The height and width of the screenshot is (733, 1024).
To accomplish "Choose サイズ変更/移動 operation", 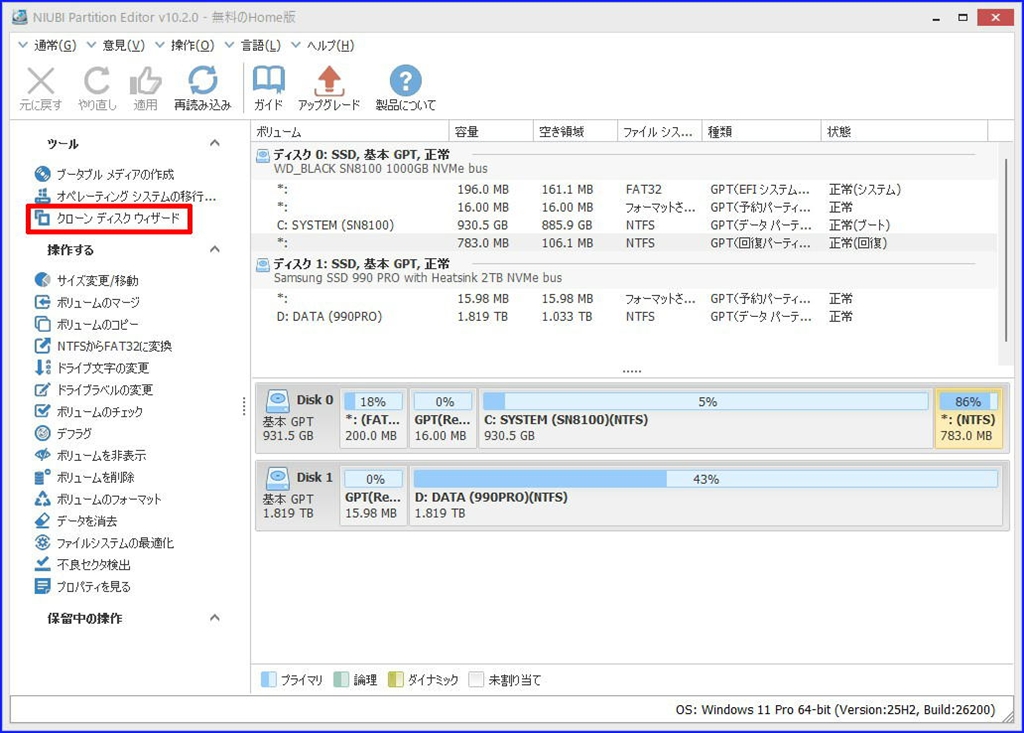I will click(87, 280).
